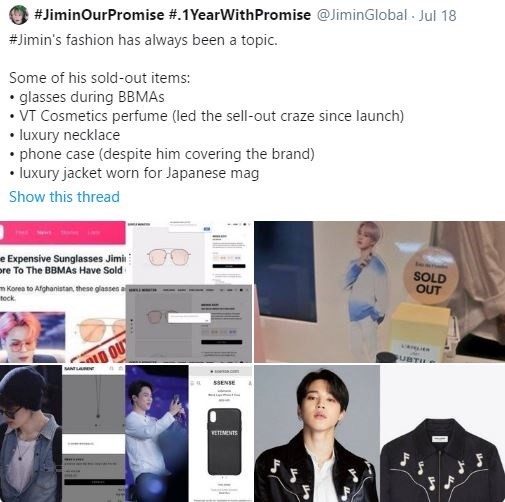Click the pink-lens glasses product photo
505x502 pixels.
click(168, 256)
